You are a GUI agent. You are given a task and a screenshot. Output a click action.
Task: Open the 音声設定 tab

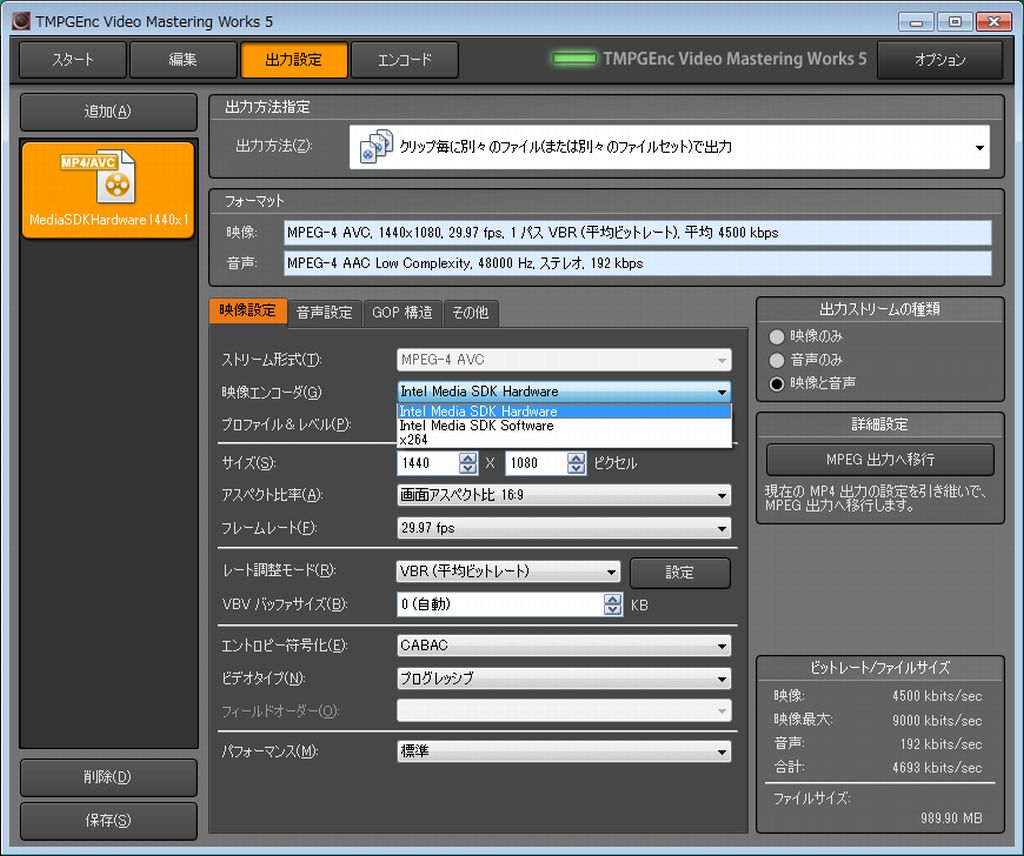325,313
